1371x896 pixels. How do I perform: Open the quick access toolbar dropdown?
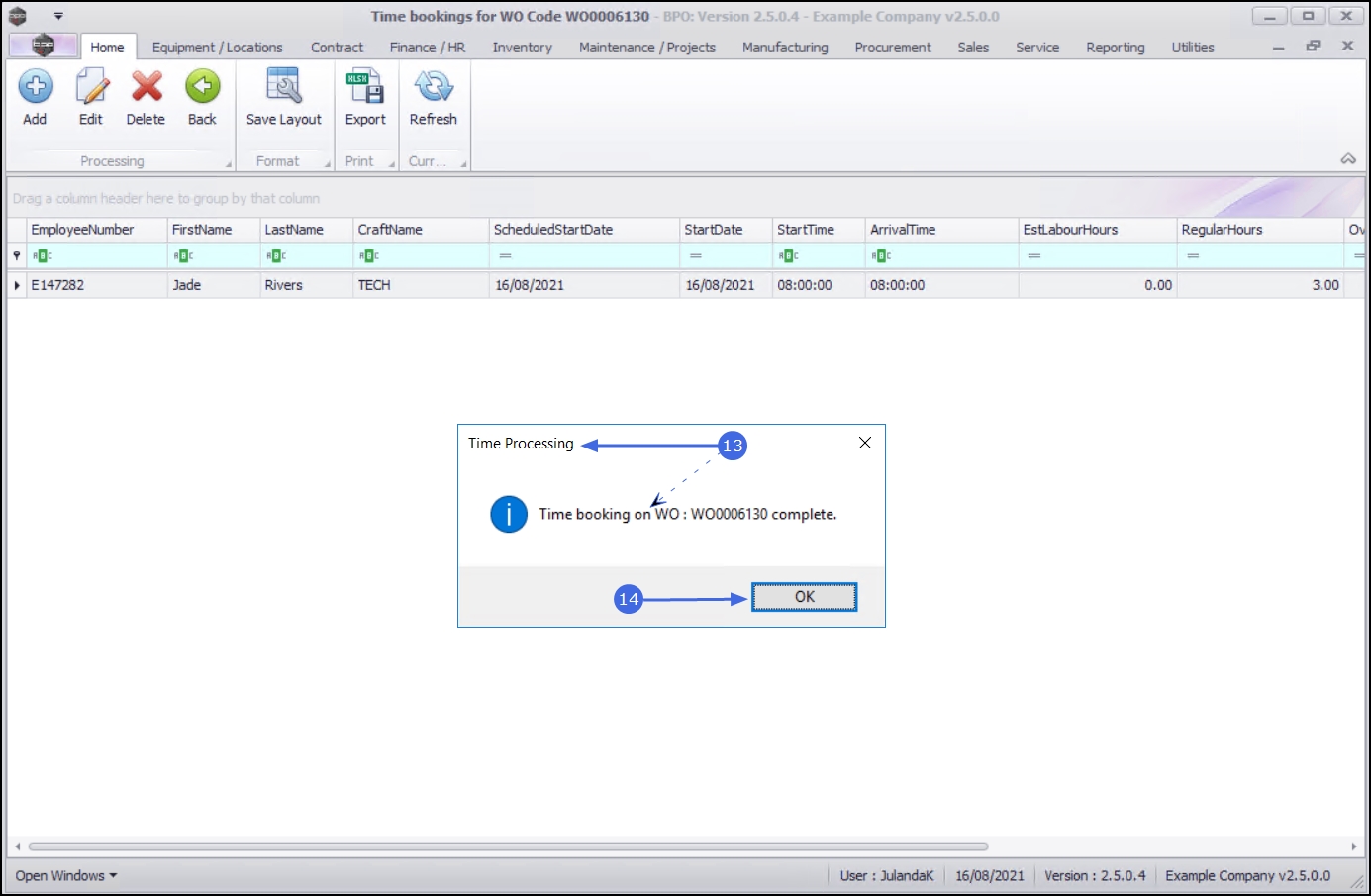coord(58,16)
